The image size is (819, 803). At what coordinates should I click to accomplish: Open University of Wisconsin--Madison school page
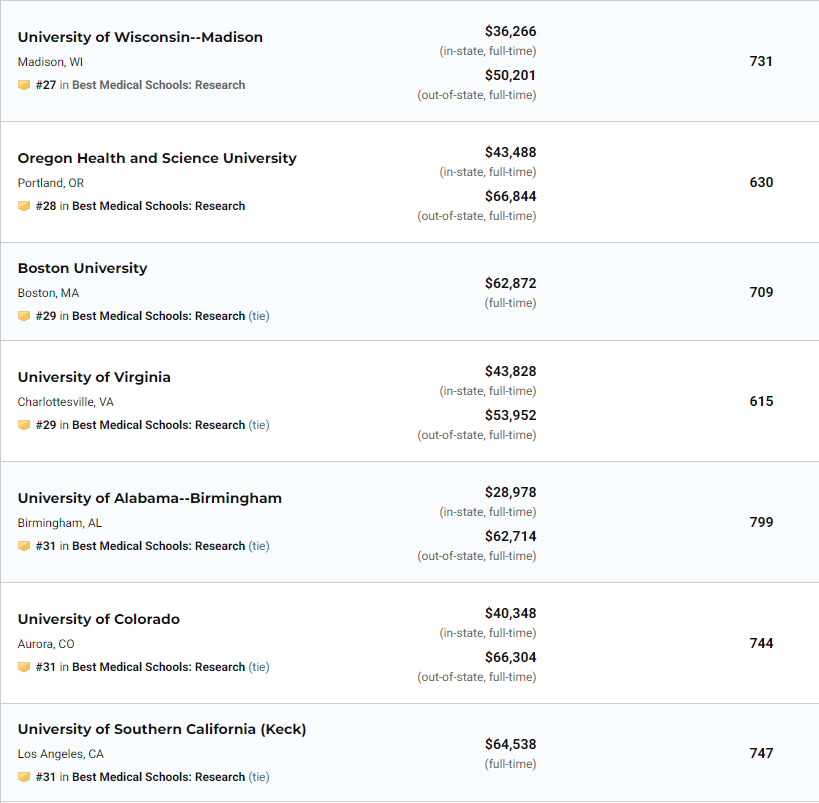[140, 37]
